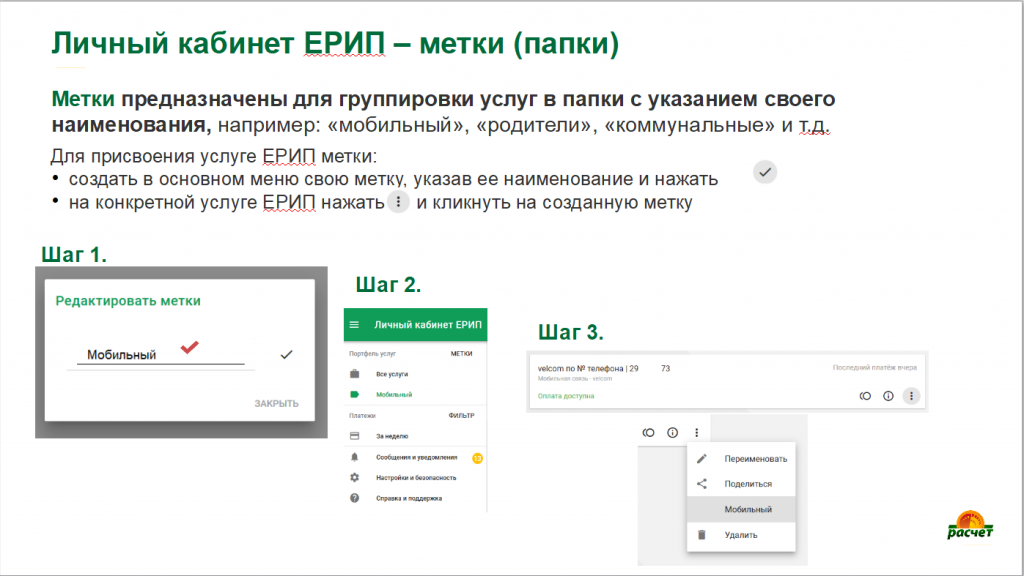
Task: Click the trash icon next to Удалить
Action: 702,535
